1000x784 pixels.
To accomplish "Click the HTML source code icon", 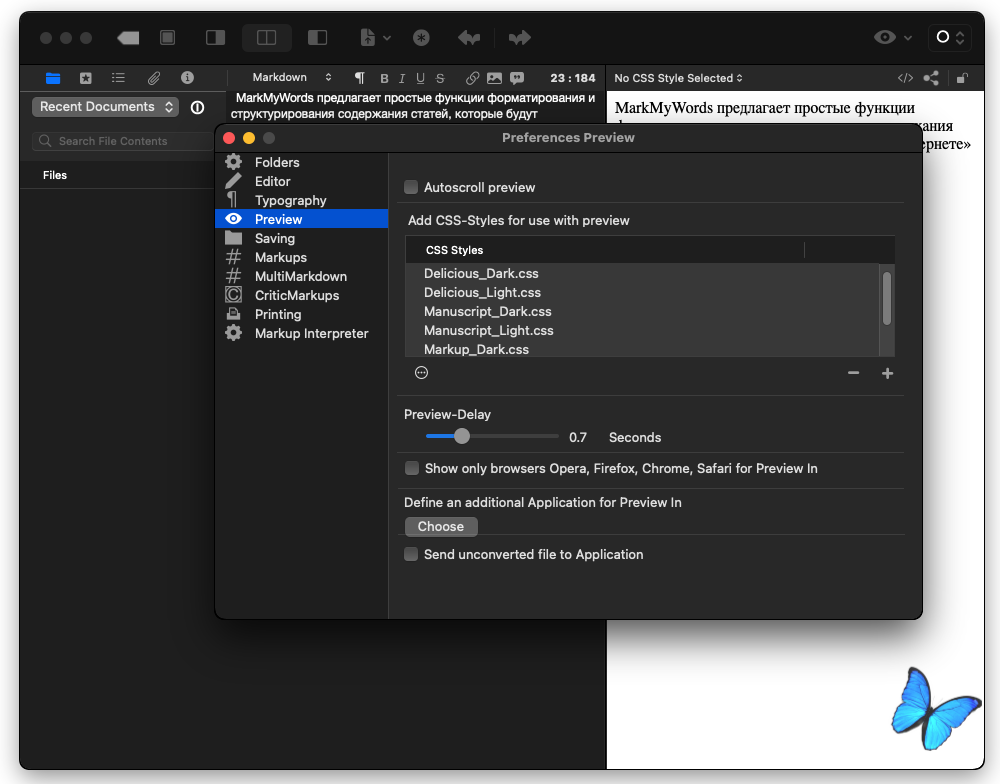I will coord(905,78).
